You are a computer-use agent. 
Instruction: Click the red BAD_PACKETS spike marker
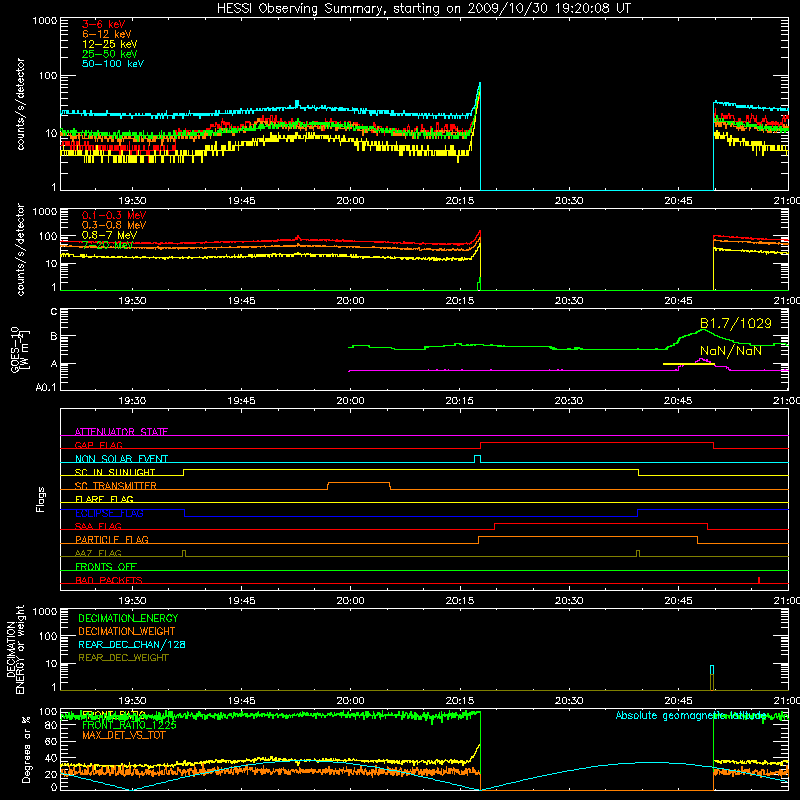coord(759,580)
